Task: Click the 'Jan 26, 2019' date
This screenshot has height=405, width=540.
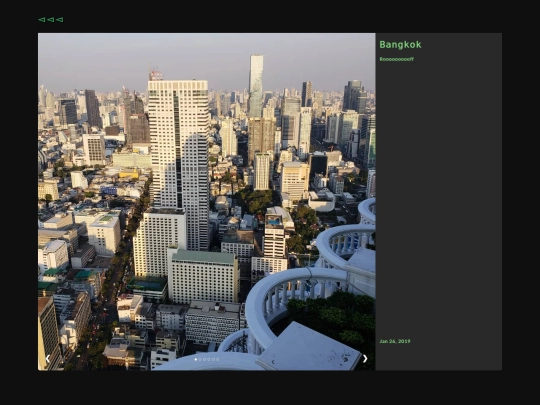Action: pos(395,341)
